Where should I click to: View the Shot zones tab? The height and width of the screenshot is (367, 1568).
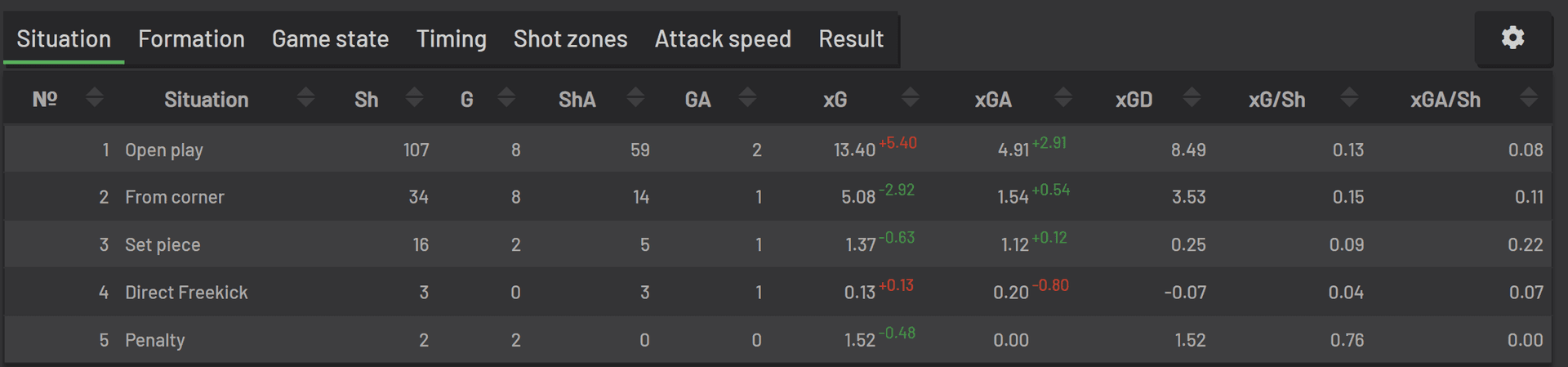[x=570, y=39]
